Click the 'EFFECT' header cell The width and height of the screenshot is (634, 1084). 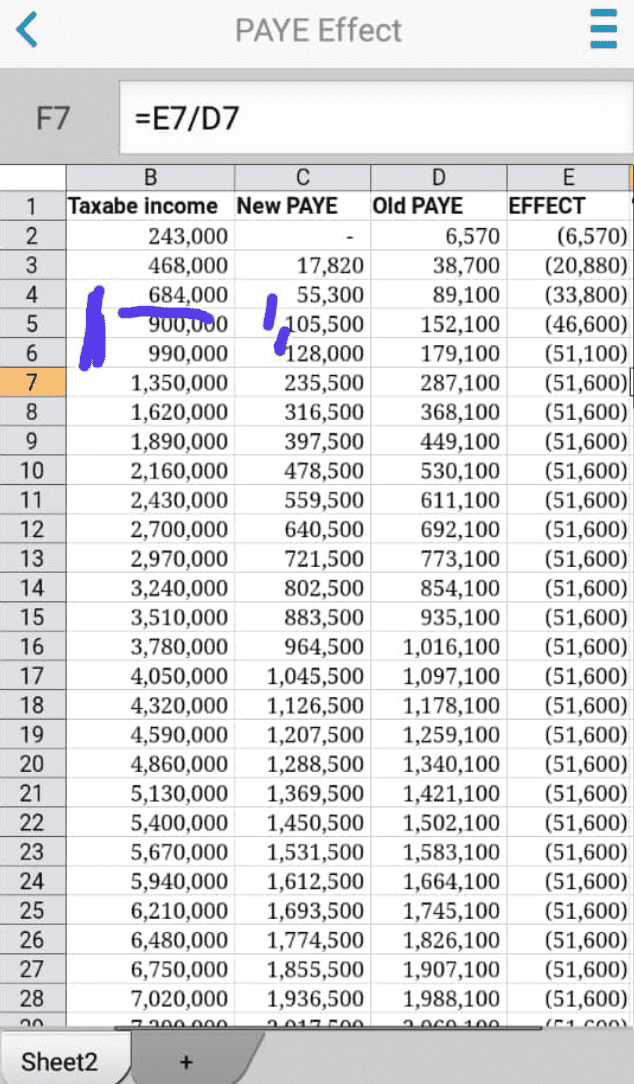click(x=568, y=206)
